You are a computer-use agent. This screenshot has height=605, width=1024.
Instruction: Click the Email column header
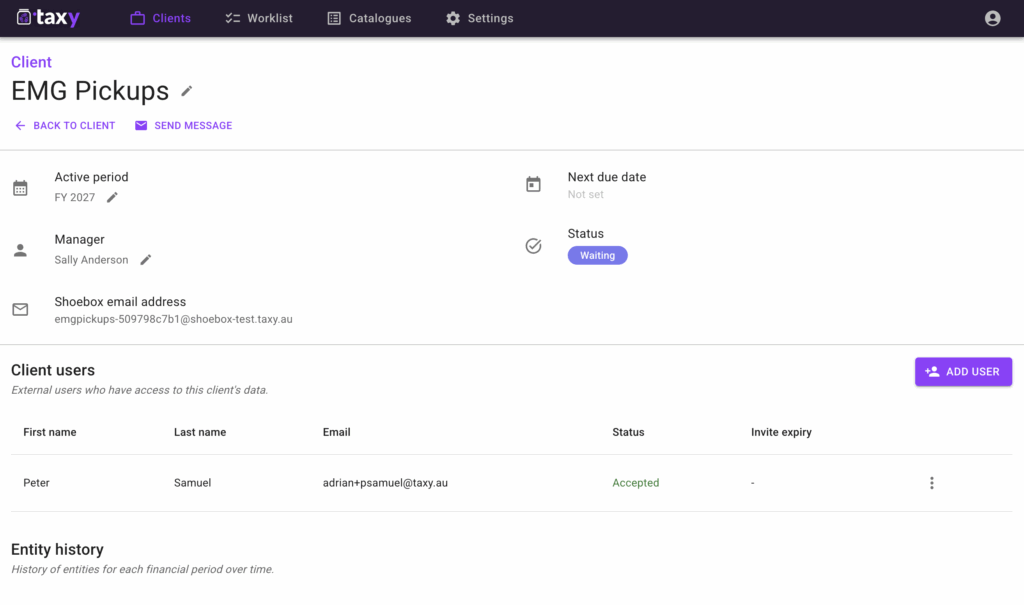(x=336, y=432)
